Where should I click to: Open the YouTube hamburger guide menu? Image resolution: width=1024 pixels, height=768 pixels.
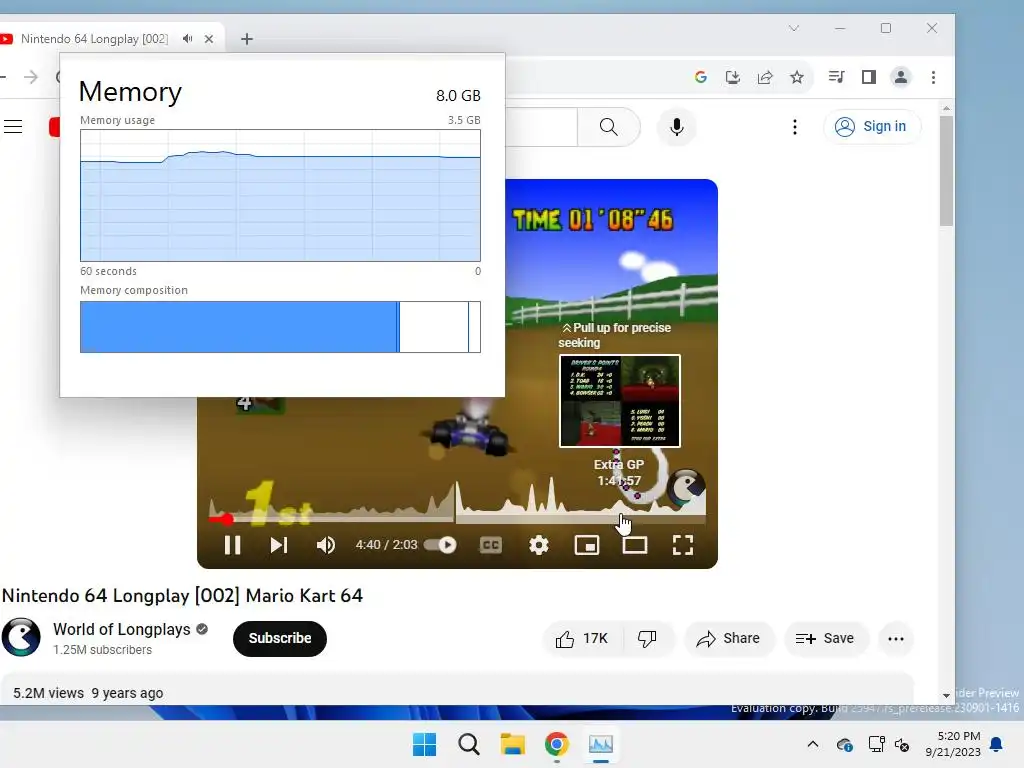pos(13,127)
